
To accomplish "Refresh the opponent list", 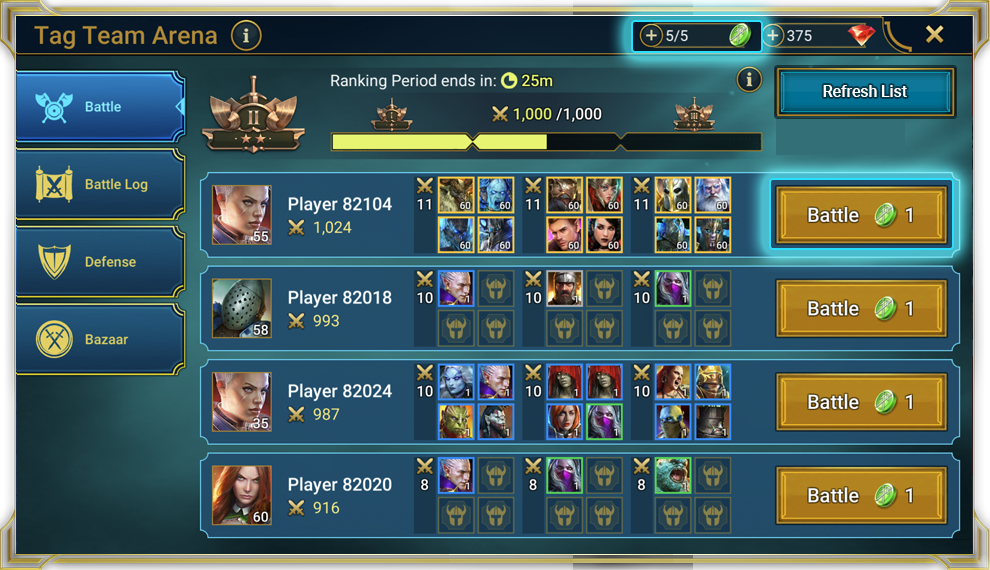I will click(x=864, y=92).
